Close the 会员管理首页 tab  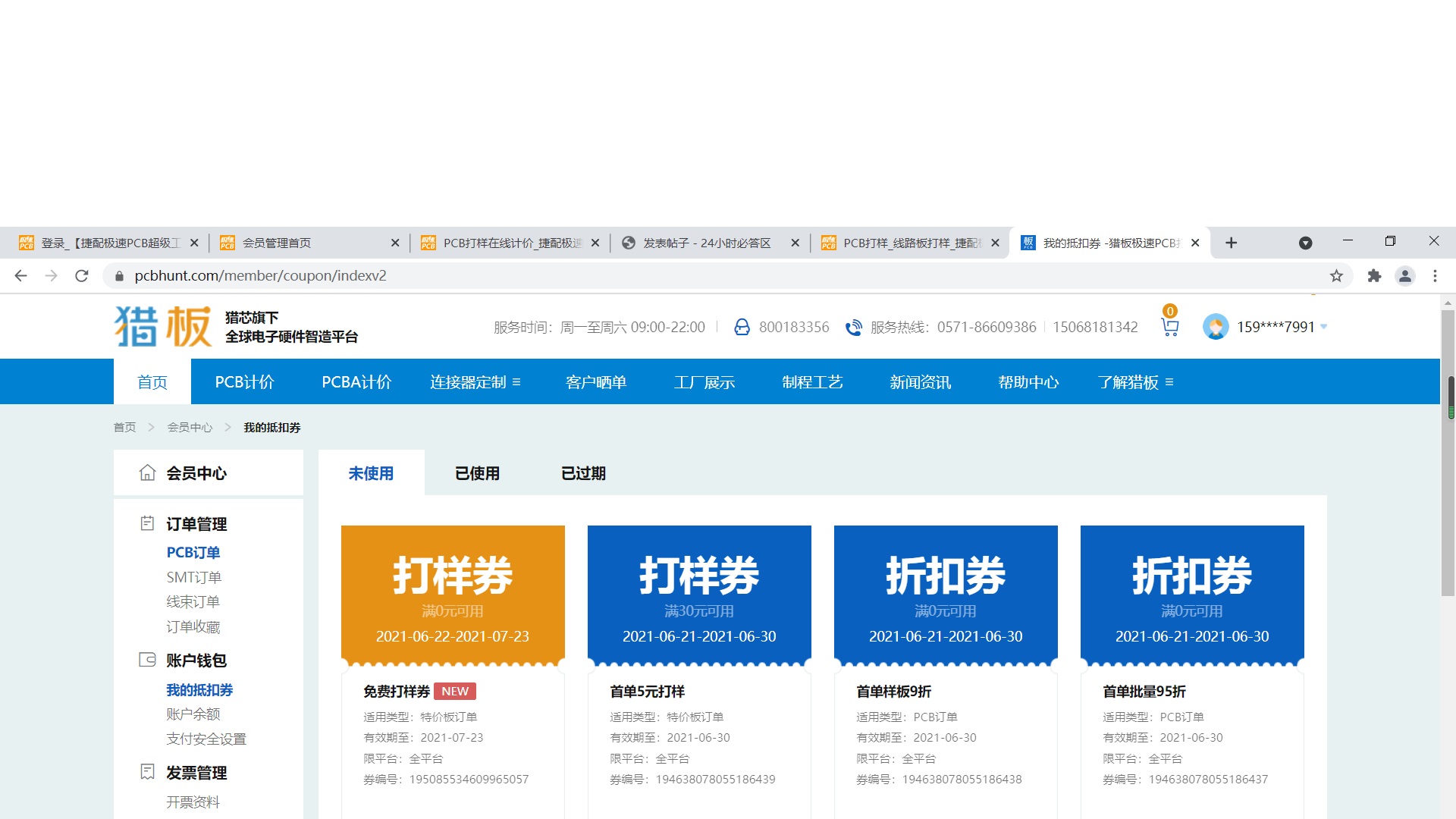[395, 243]
